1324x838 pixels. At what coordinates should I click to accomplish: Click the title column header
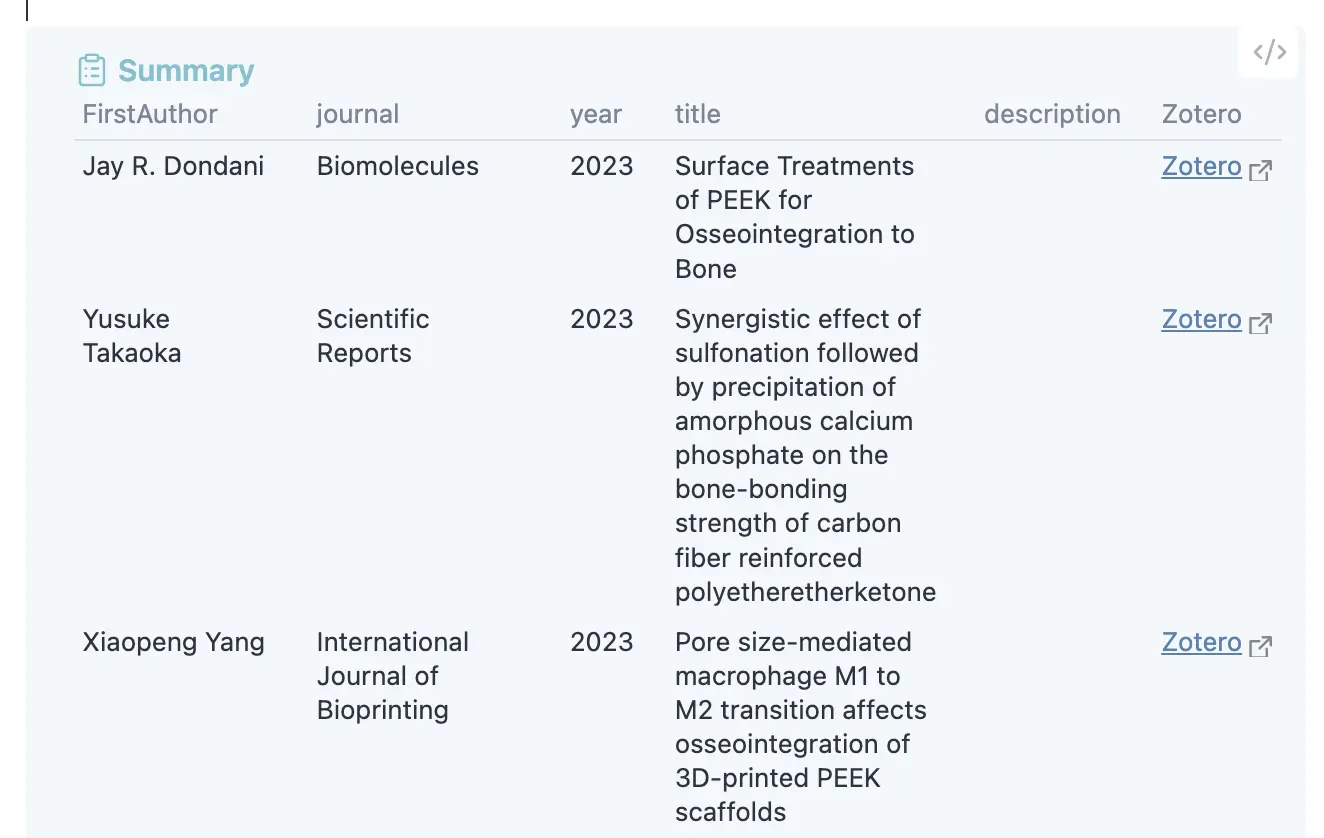697,114
